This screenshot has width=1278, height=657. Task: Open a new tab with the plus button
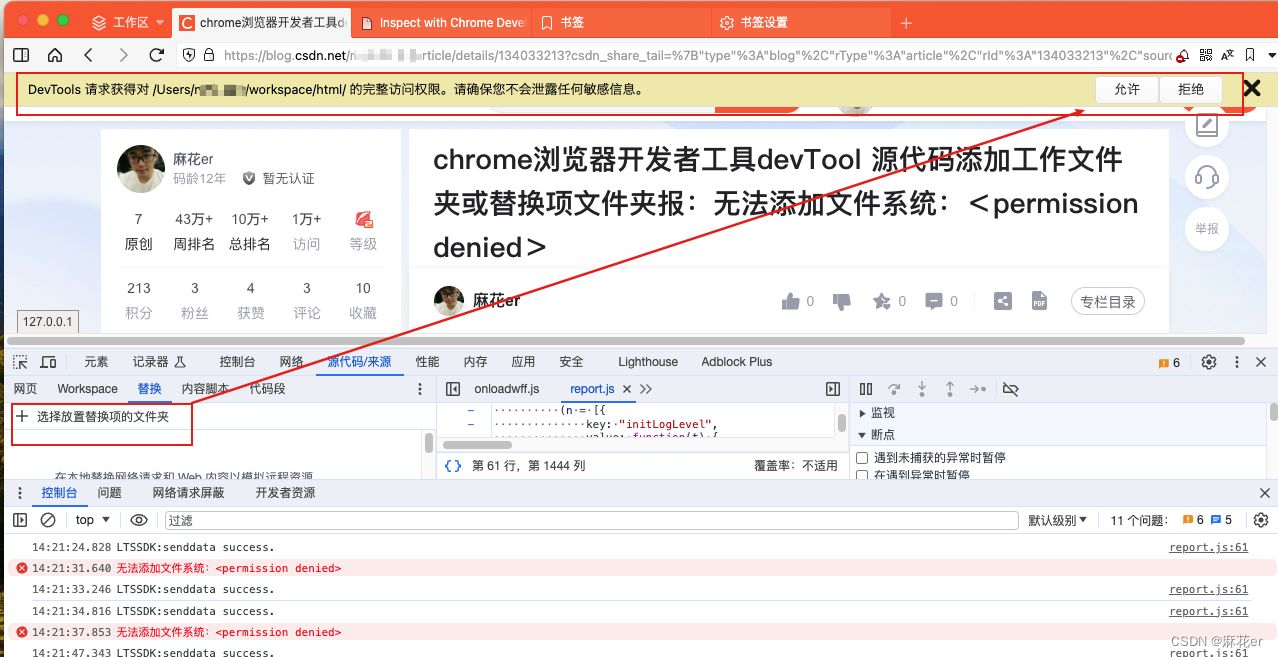(906, 22)
